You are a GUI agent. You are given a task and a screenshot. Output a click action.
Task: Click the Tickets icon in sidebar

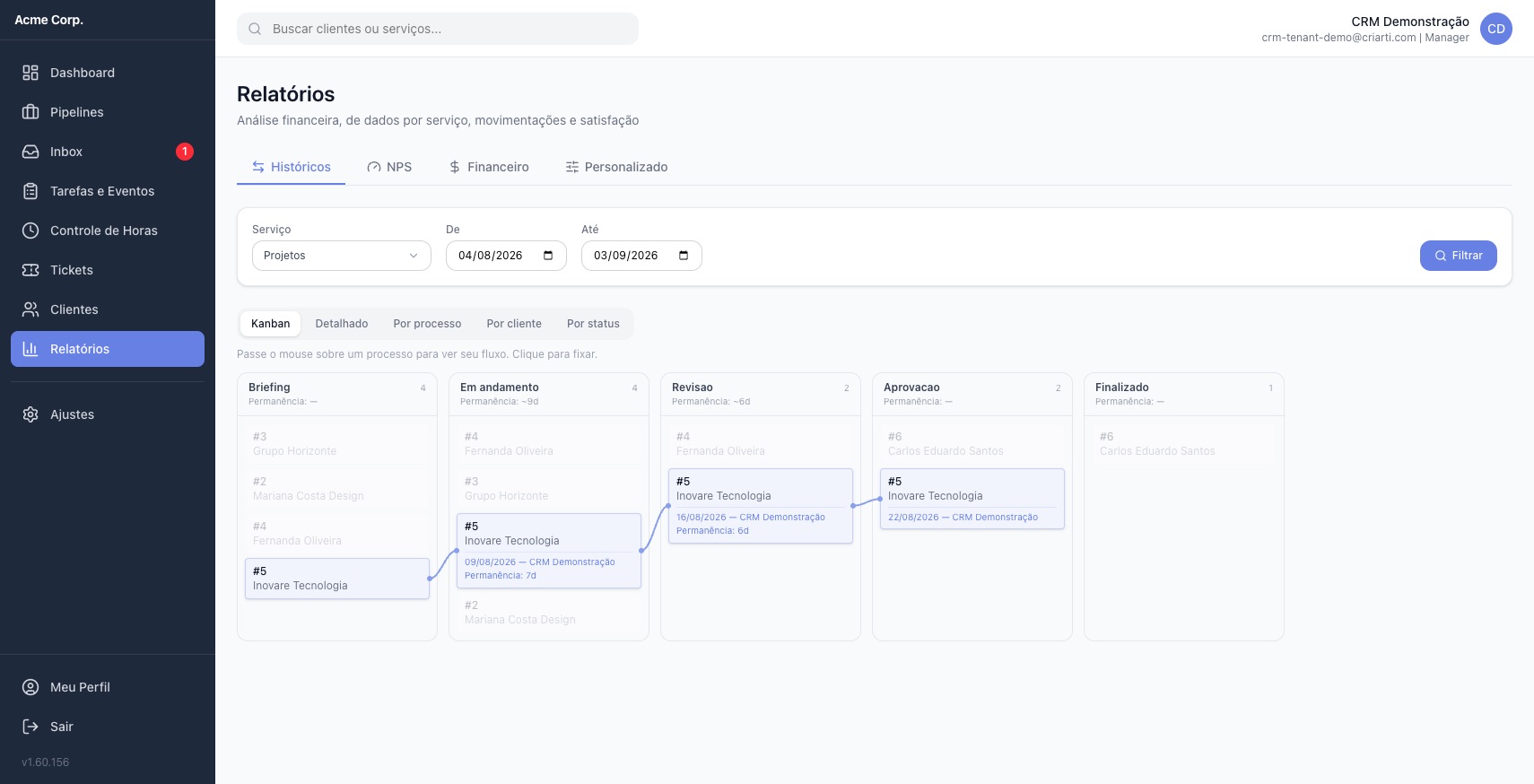coord(31,270)
